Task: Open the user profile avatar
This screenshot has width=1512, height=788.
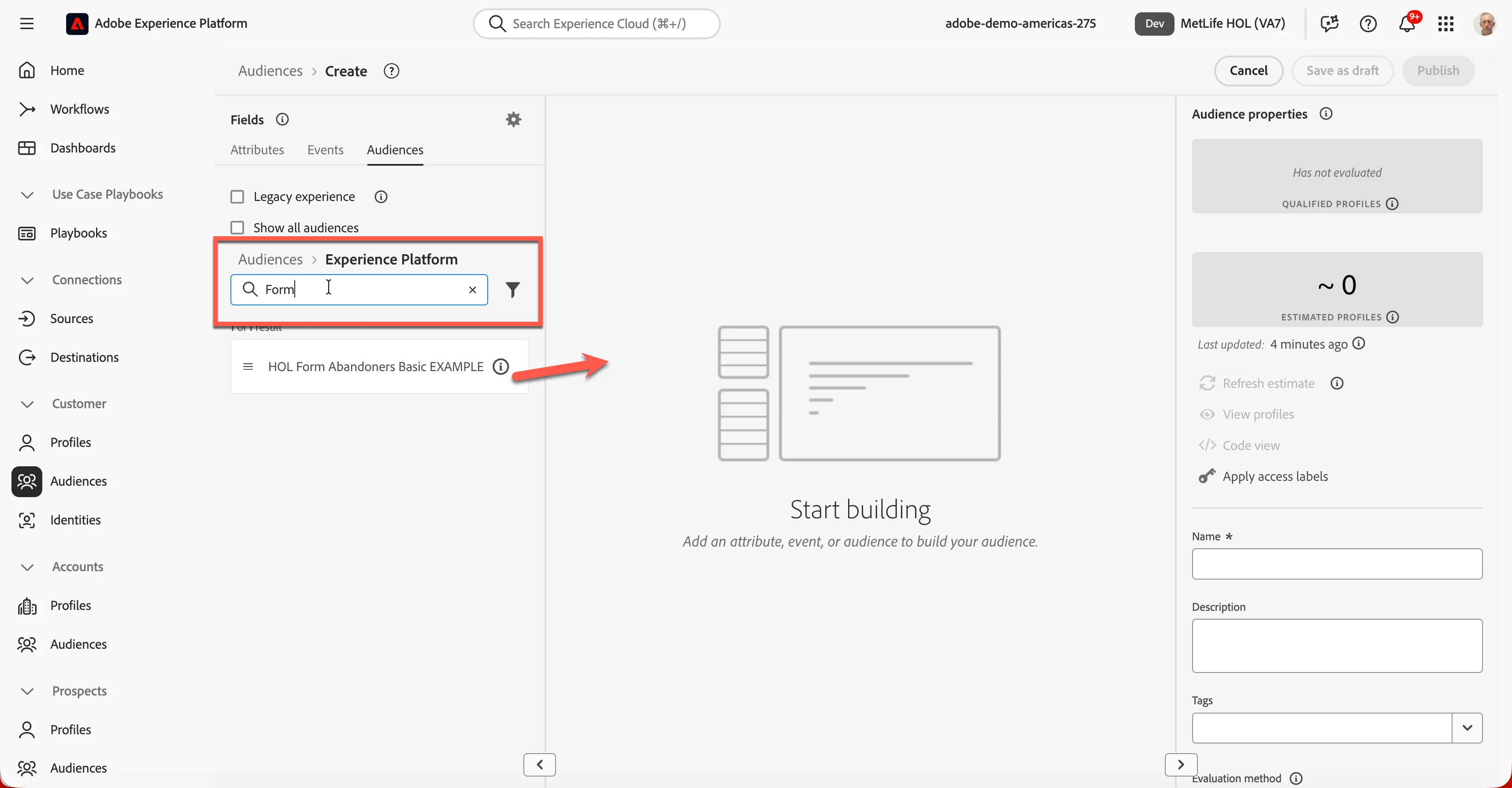Action: coord(1485,23)
